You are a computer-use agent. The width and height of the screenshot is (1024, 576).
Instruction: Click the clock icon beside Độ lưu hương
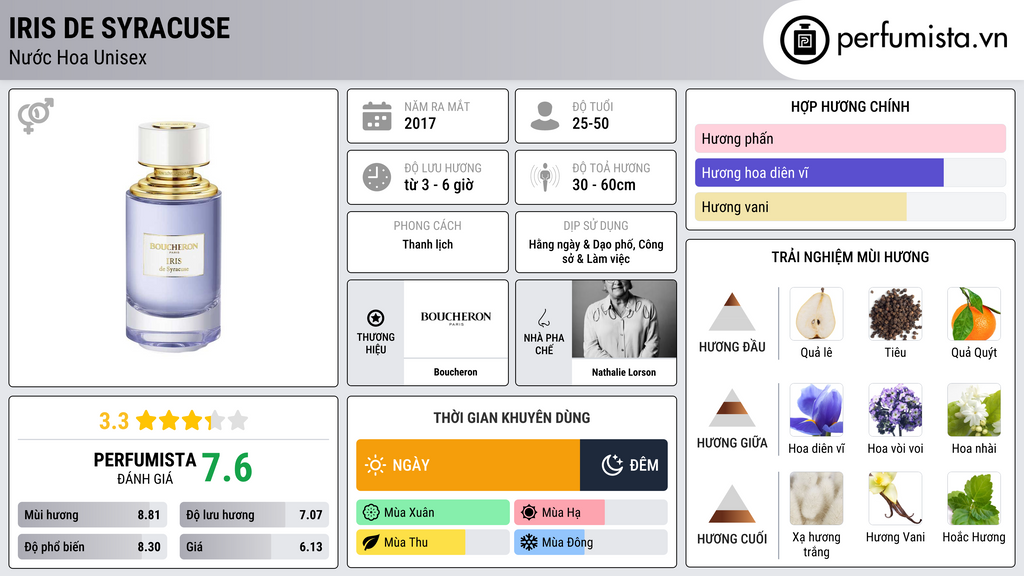pyautogui.click(x=377, y=177)
